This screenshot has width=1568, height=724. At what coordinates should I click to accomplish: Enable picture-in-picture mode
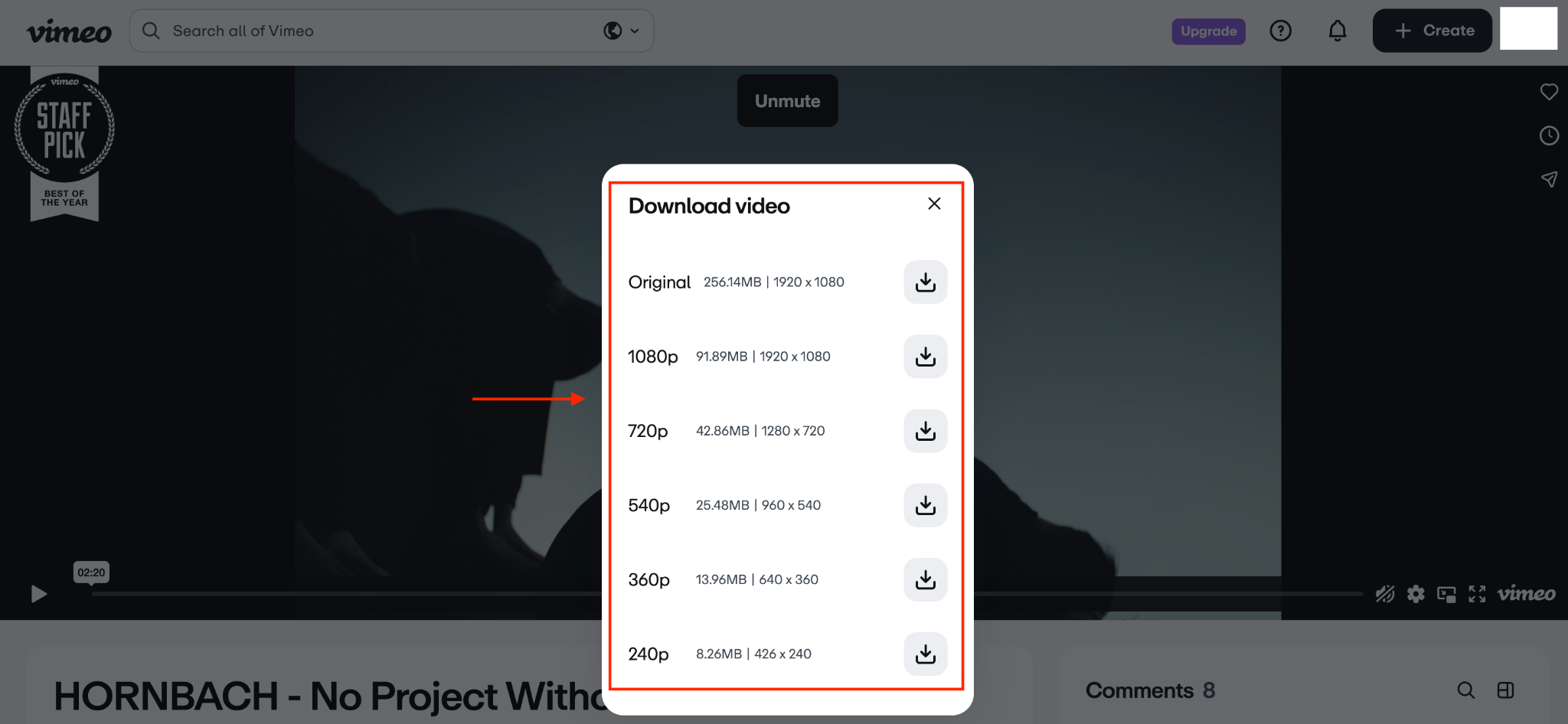[x=1446, y=594]
